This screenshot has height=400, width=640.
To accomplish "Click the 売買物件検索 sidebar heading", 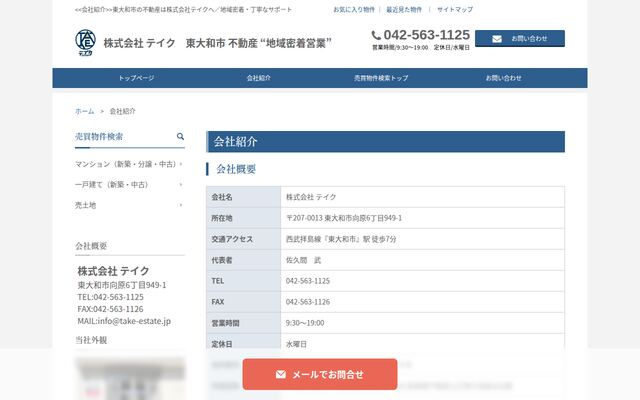I will pyautogui.click(x=99, y=136).
